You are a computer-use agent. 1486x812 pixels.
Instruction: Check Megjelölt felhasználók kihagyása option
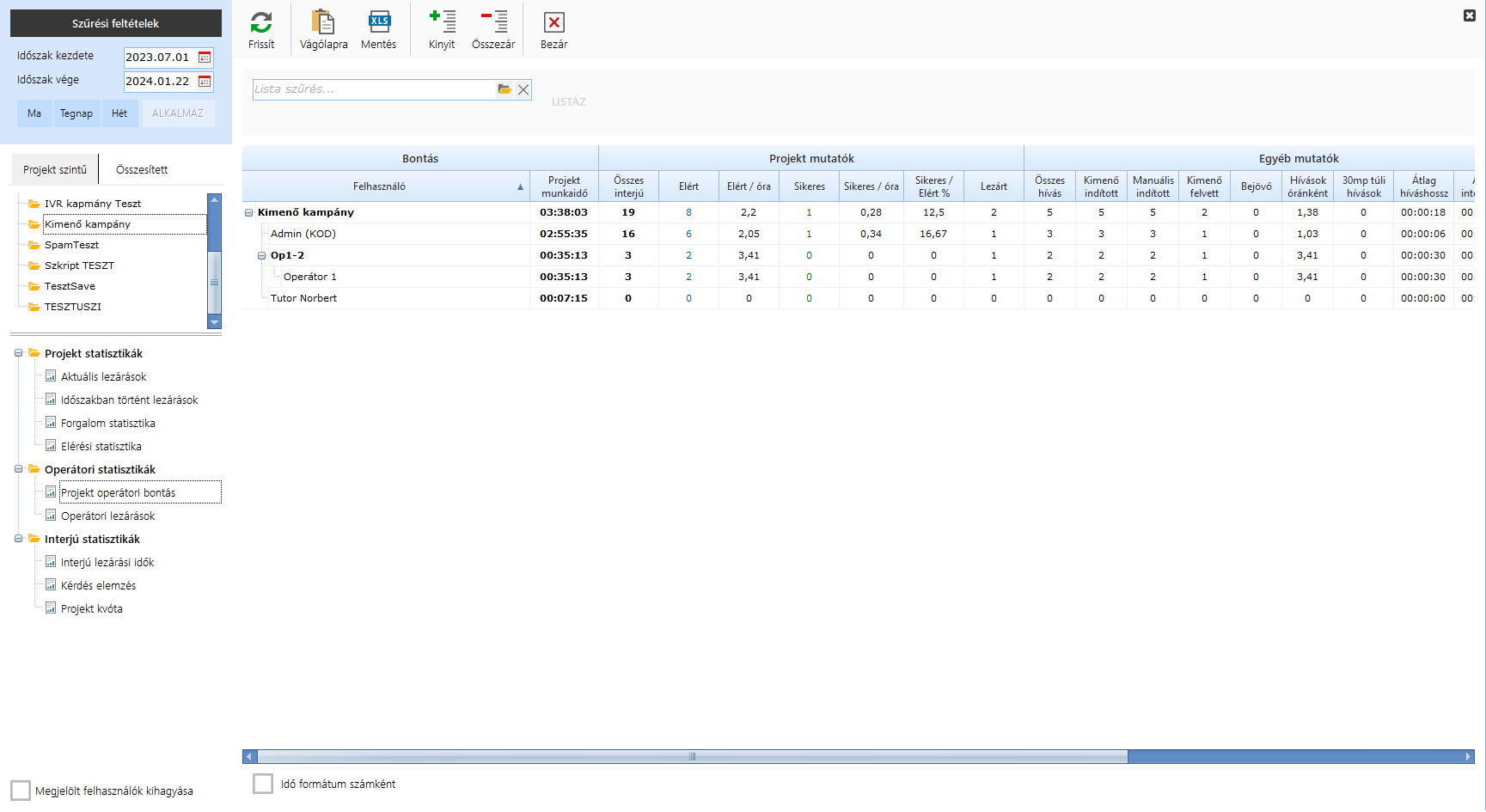coord(21,791)
